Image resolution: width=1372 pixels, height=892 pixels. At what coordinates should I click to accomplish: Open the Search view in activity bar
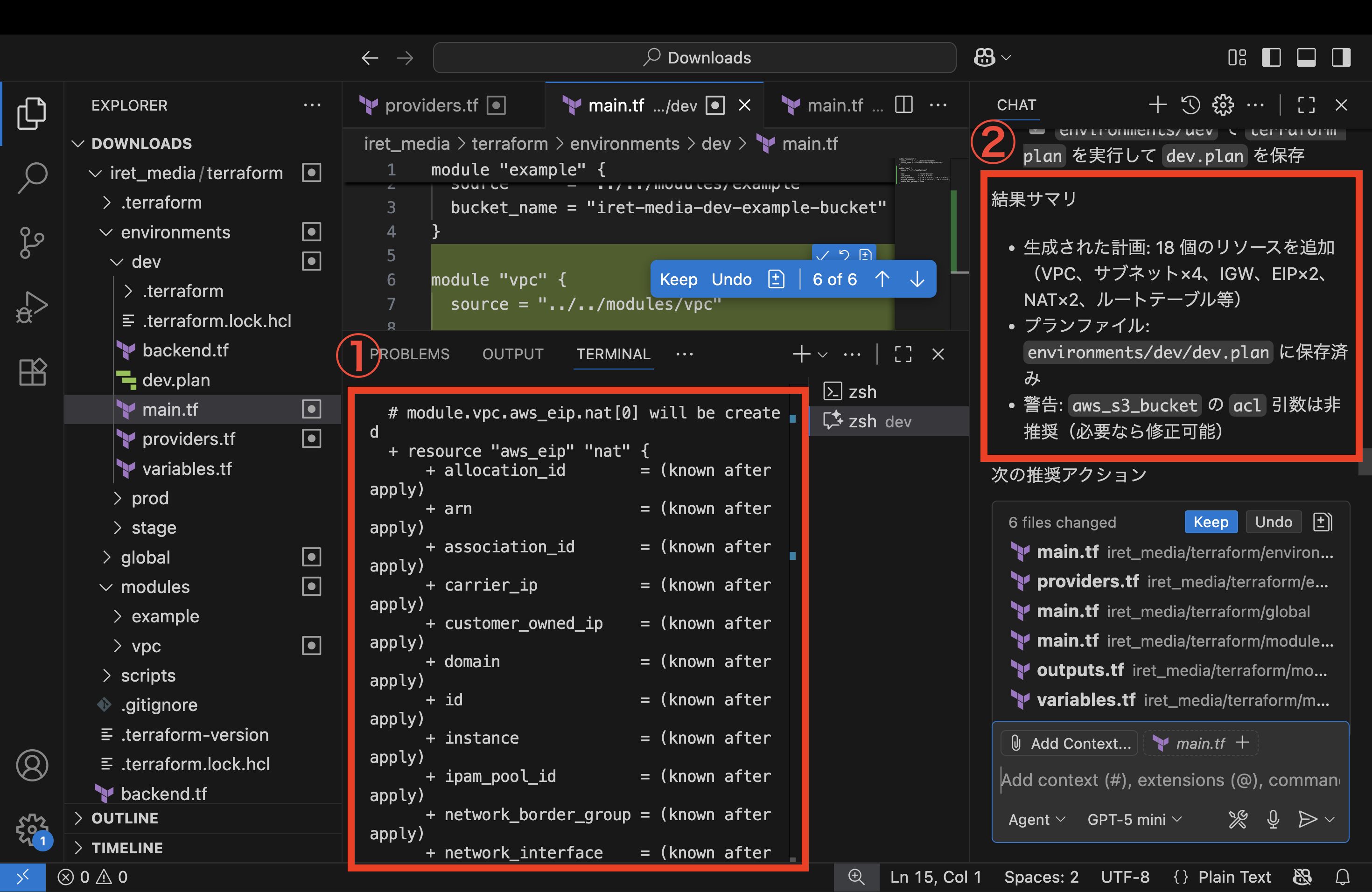coord(32,177)
